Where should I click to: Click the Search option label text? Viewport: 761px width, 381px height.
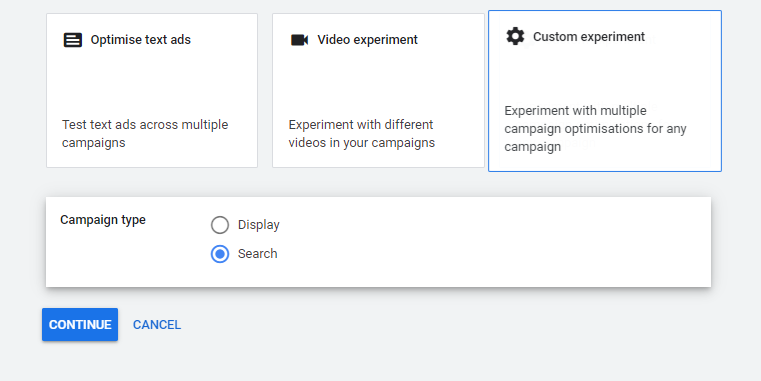click(x=258, y=254)
